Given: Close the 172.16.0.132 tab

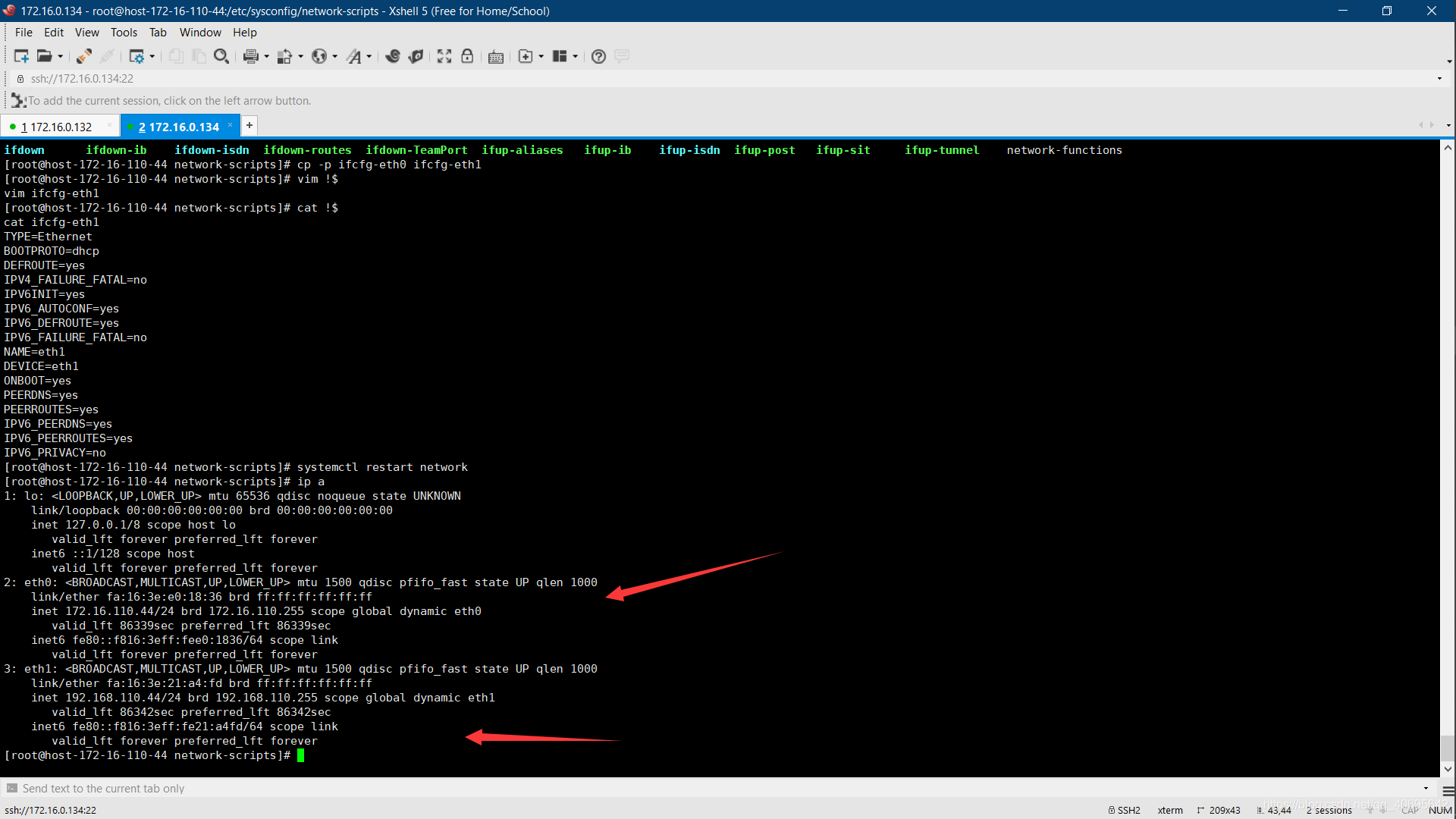Looking at the screenshot, I should [x=109, y=126].
